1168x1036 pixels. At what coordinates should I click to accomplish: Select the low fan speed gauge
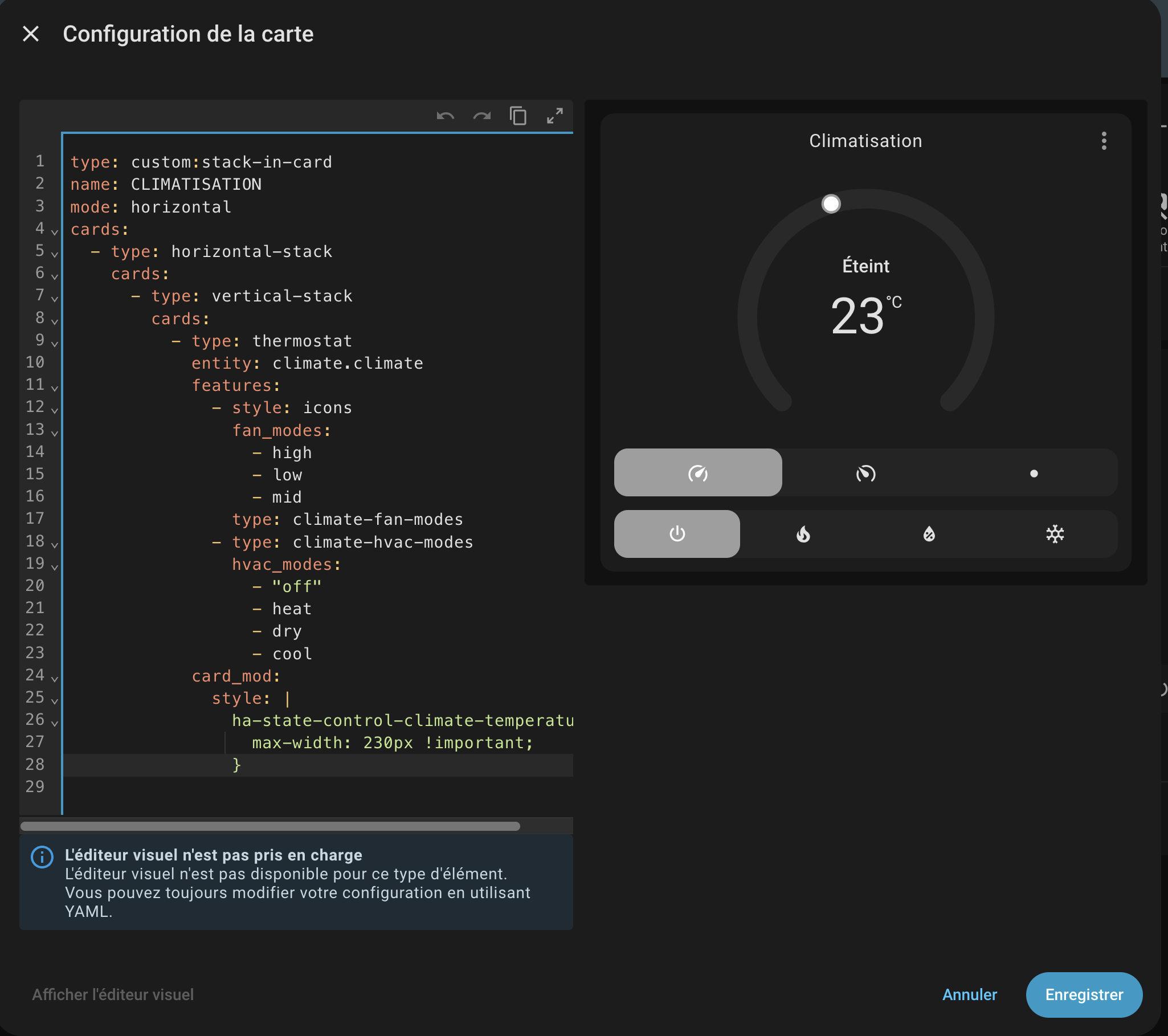pyautogui.click(x=865, y=473)
